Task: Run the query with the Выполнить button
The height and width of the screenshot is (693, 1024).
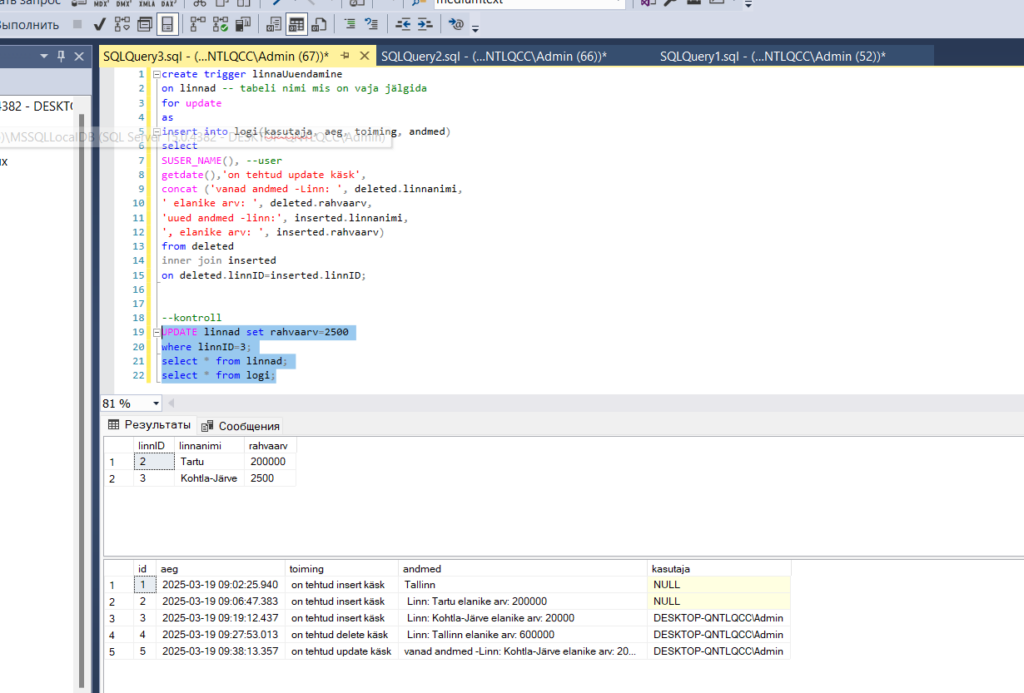Action: pyautogui.click(x=29, y=25)
